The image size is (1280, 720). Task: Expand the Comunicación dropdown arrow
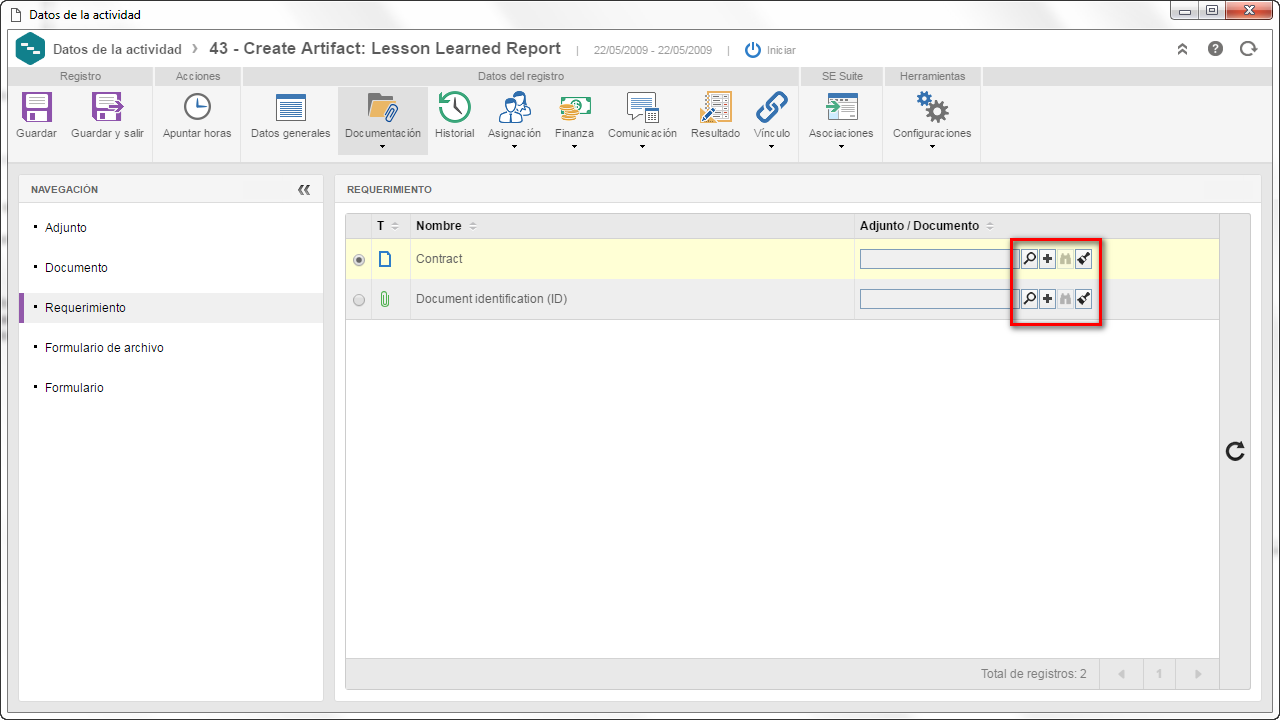pyautogui.click(x=642, y=146)
